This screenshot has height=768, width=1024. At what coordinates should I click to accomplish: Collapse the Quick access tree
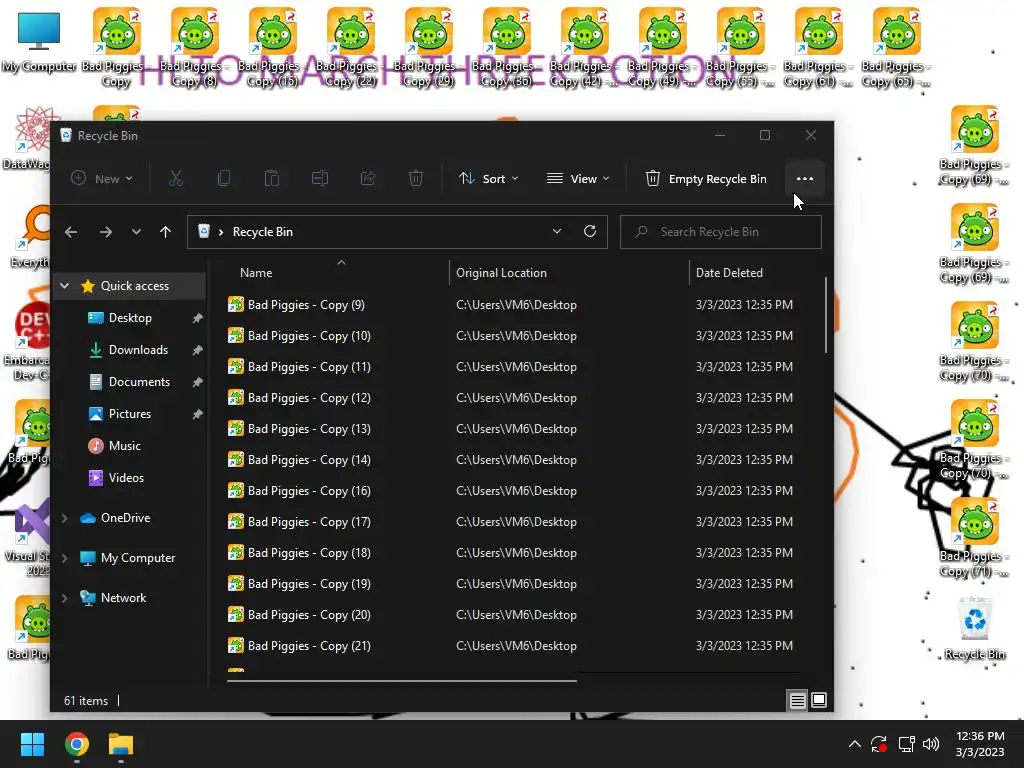(65, 285)
